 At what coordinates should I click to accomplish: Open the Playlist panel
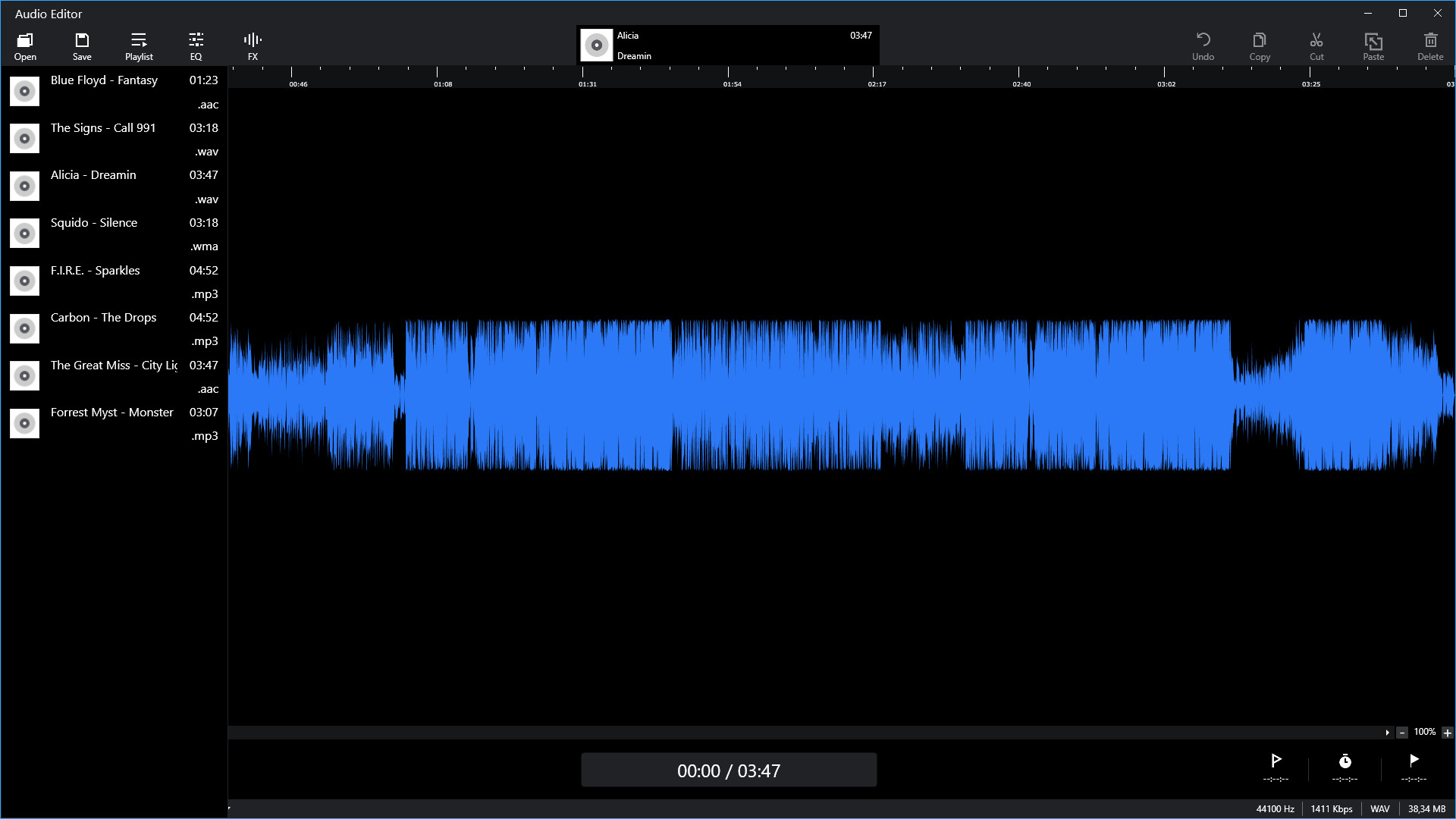[x=138, y=45]
